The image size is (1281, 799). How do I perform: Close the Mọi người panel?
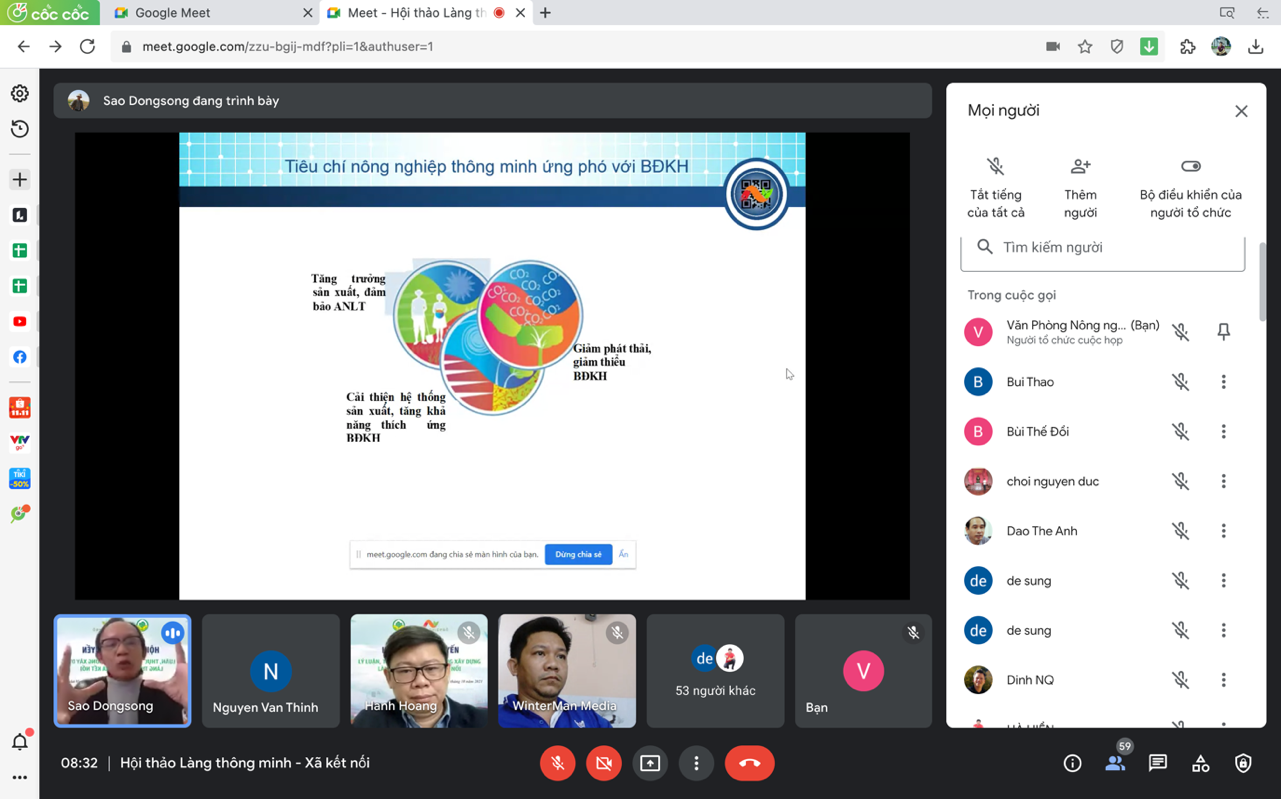(x=1241, y=111)
